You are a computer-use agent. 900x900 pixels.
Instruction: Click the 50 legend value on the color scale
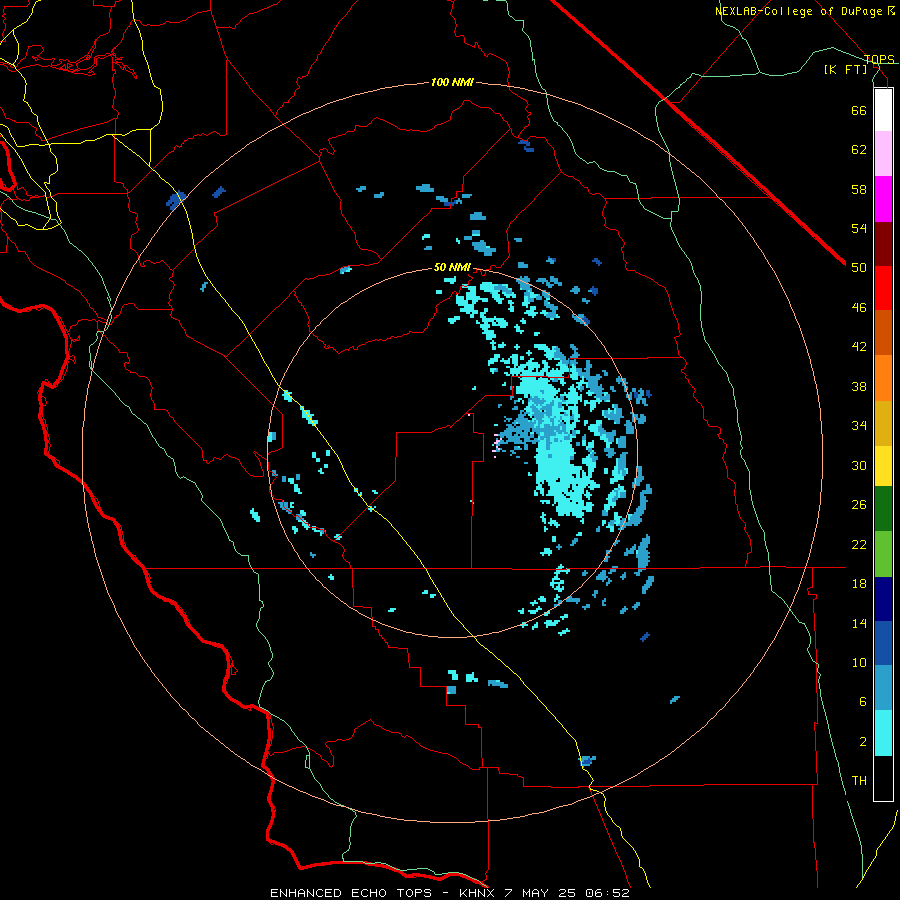click(859, 267)
